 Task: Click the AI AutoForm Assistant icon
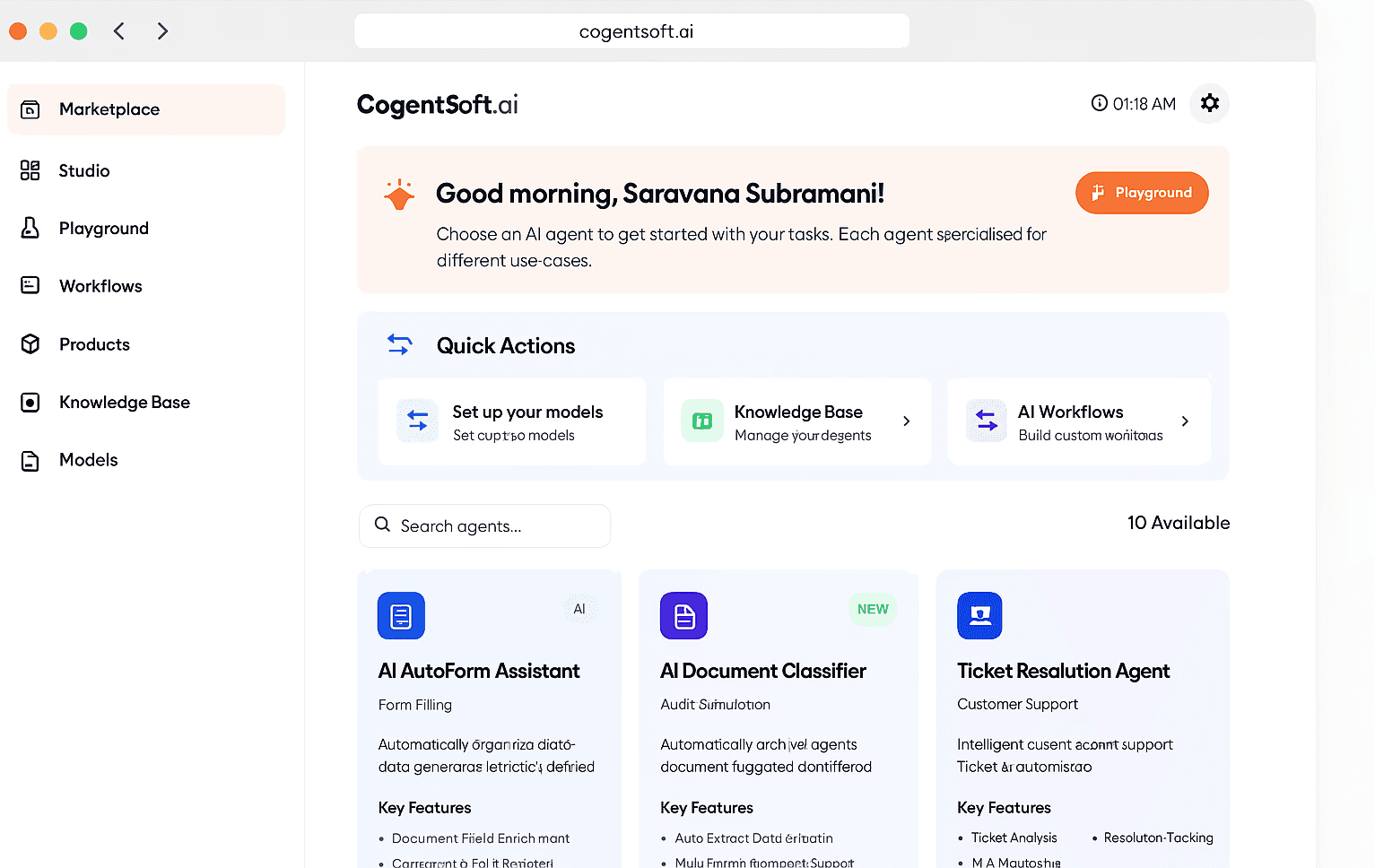click(x=401, y=616)
